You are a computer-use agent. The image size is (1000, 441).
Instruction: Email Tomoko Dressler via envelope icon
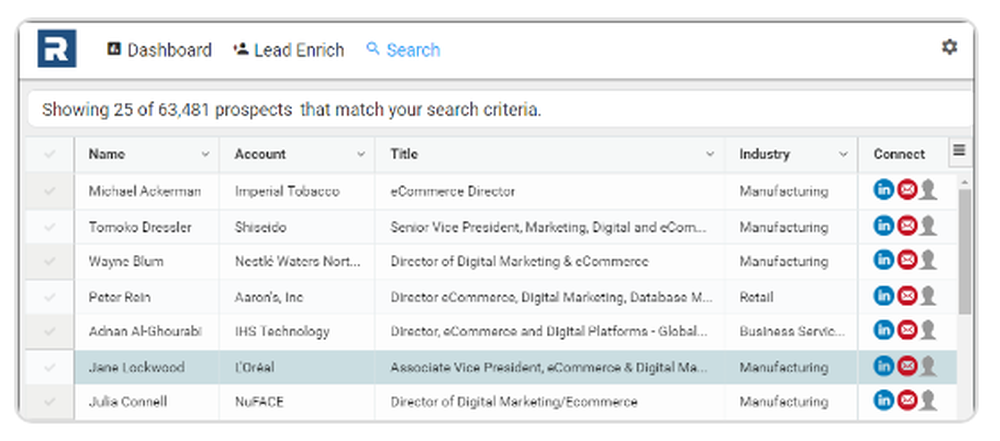click(x=907, y=226)
